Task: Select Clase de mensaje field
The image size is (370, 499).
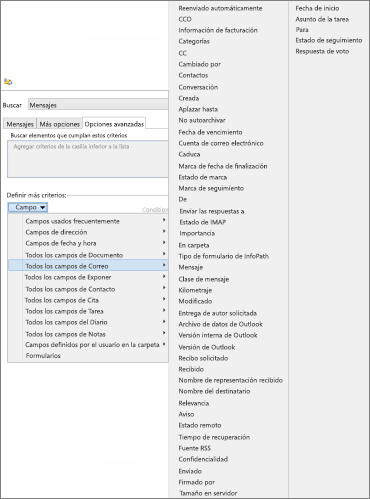Action: [x=203, y=279]
